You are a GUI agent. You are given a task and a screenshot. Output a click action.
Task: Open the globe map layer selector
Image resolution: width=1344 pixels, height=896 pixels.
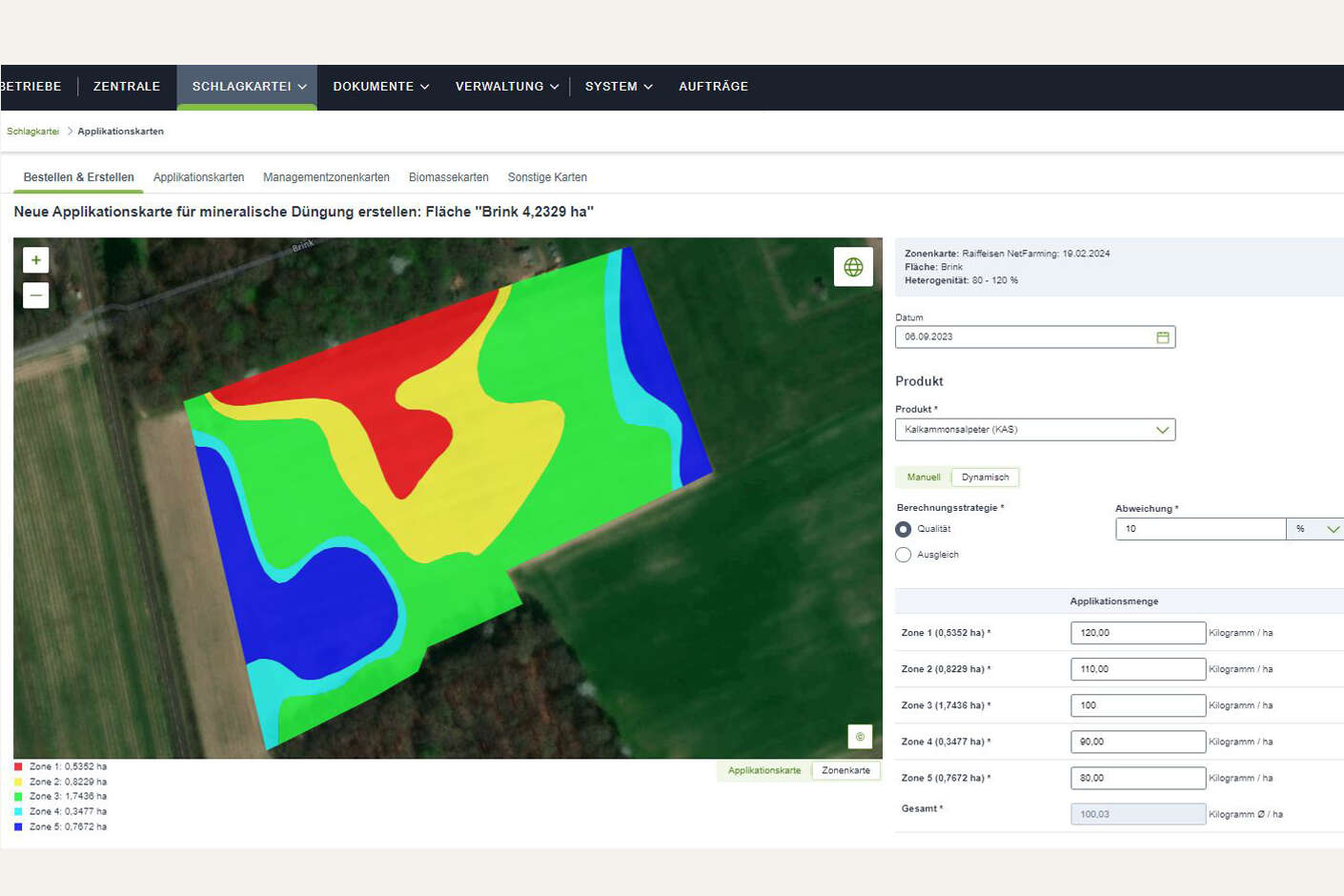pyautogui.click(x=853, y=267)
